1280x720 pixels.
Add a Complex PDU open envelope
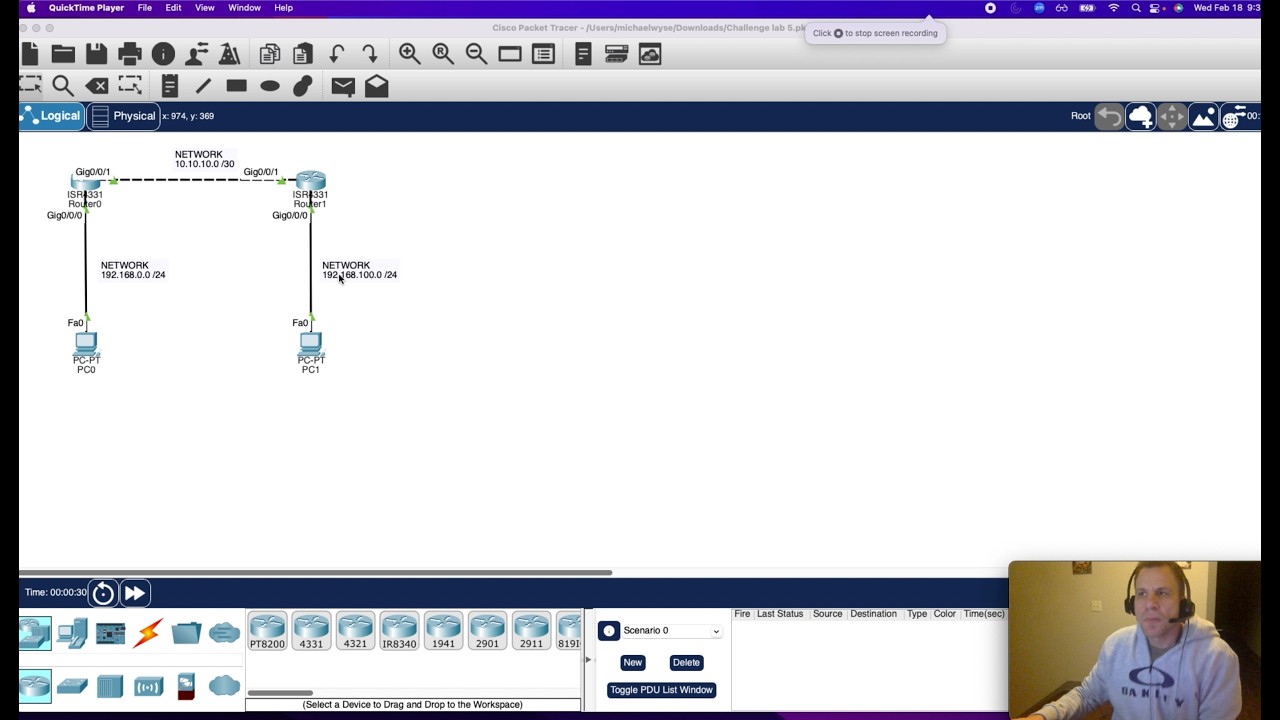[x=377, y=86]
